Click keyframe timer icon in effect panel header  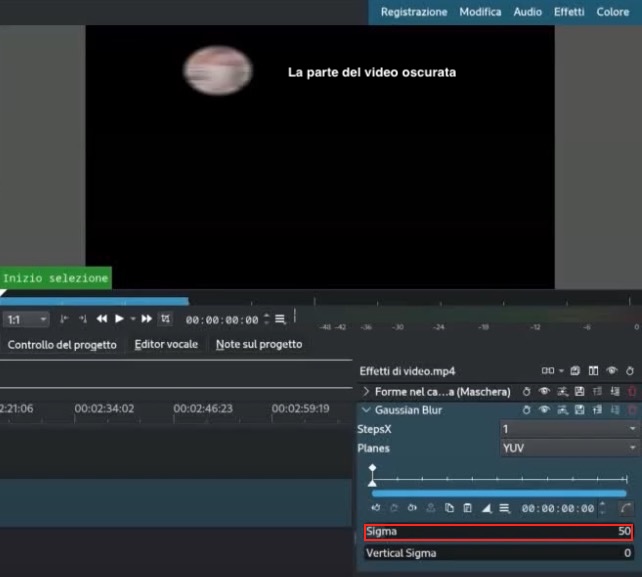pos(630,371)
